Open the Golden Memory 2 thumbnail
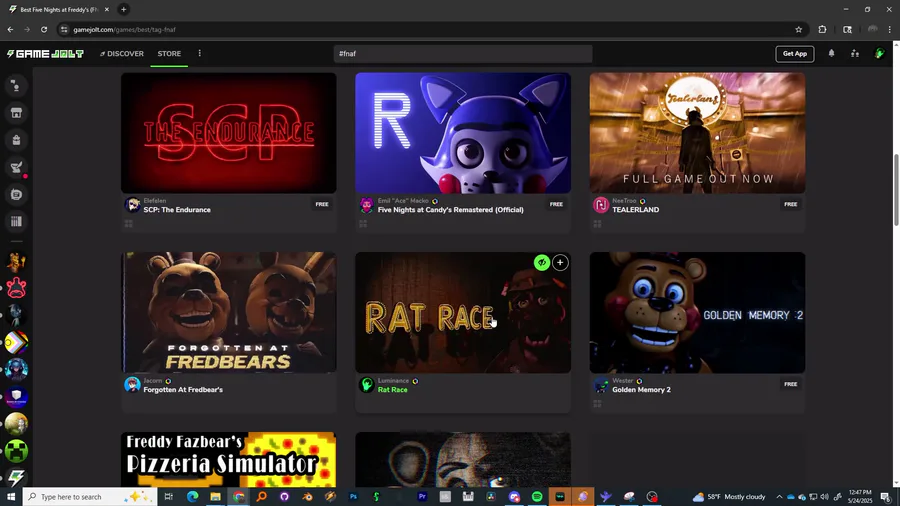The width and height of the screenshot is (900, 506). click(x=697, y=313)
